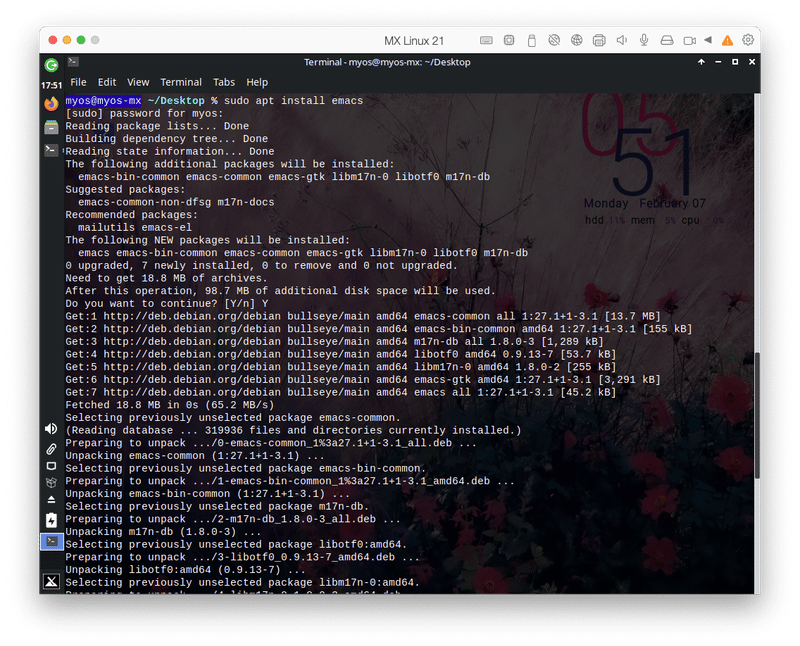
Task: Click 'Unpacking m17n-db (1.8.0-3) ...' line
Action: 163,532
